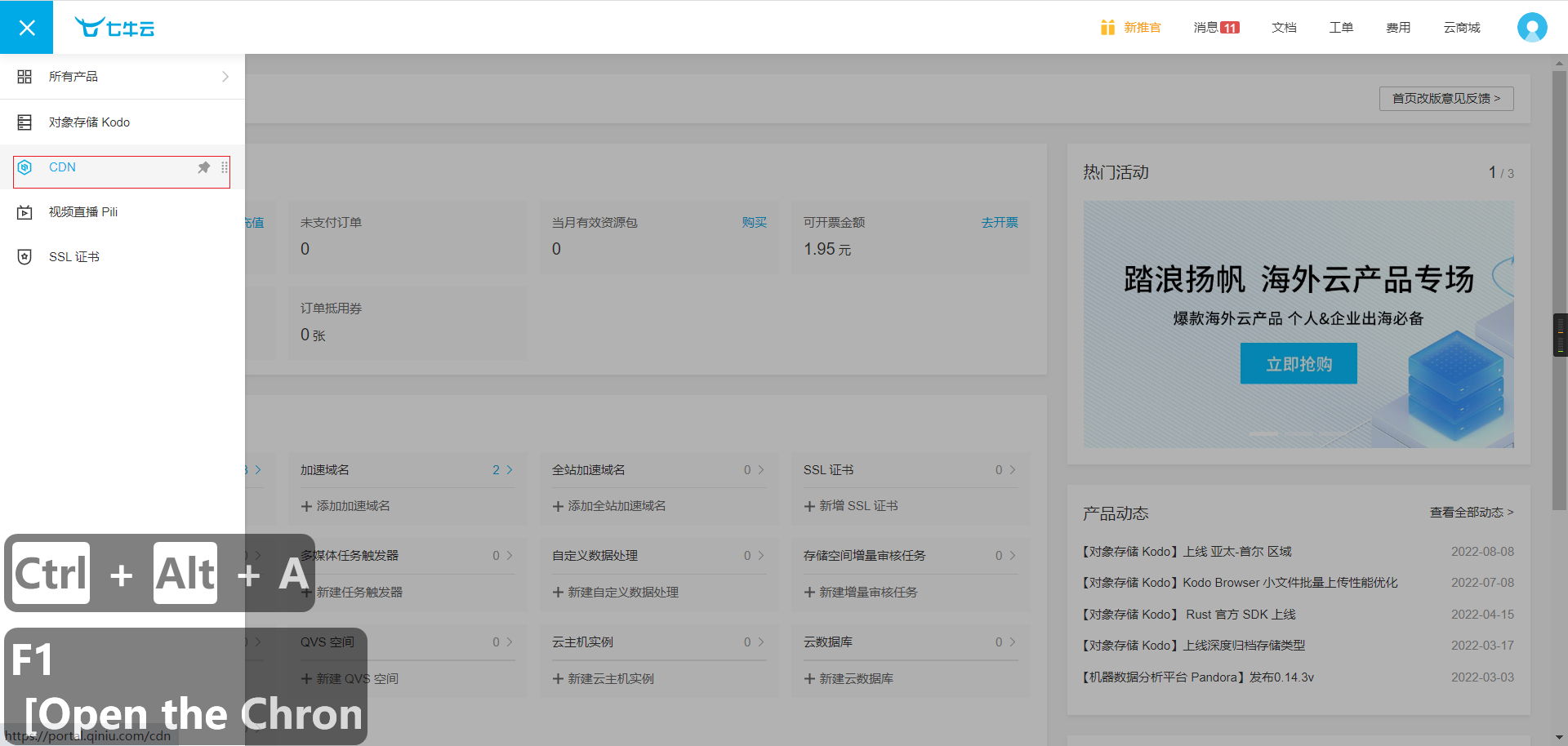Open 视频直播 Pili menu item
The image size is (1568, 746).
pyautogui.click(x=122, y=212)
